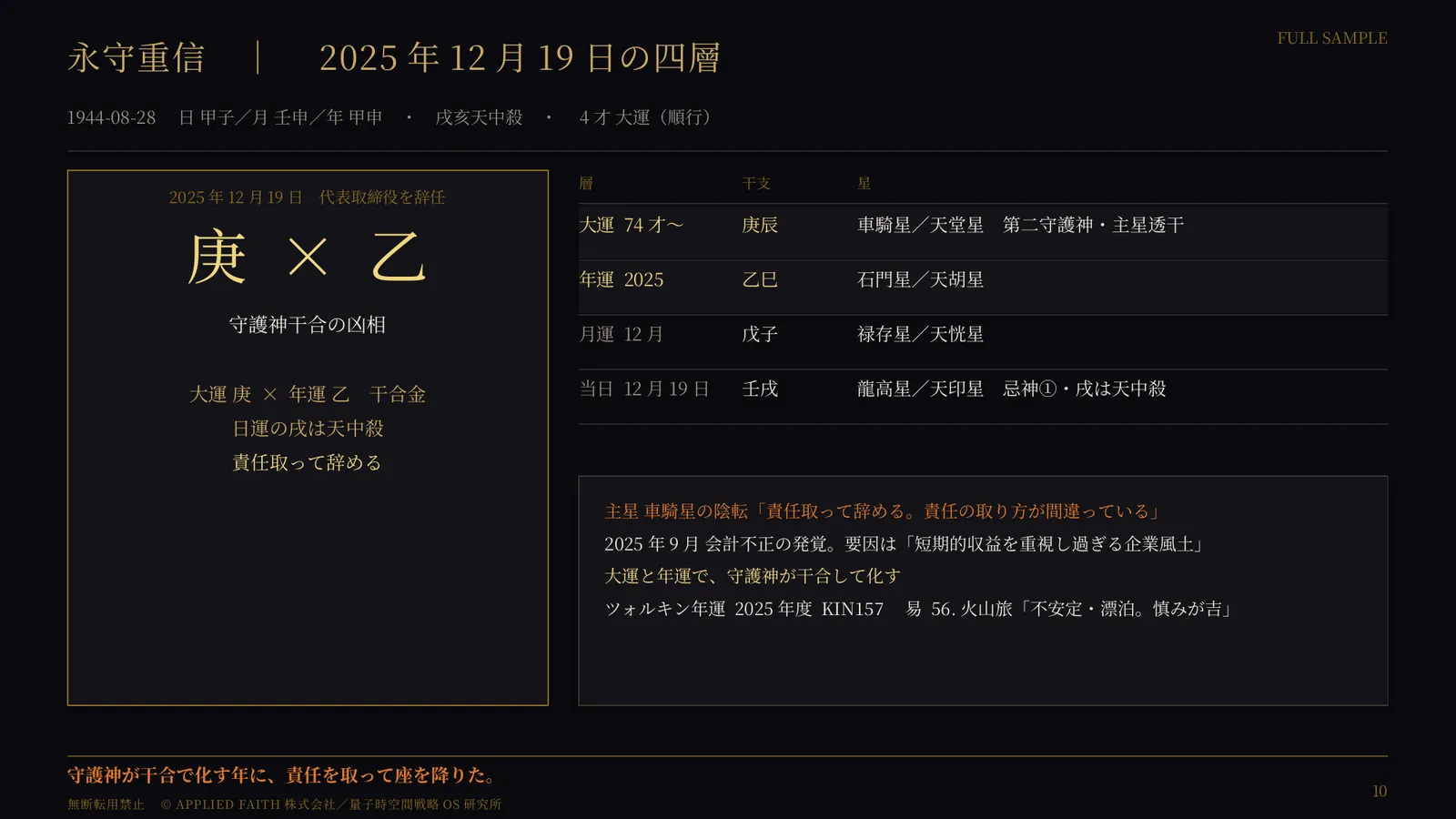1456x819 pixels.
Task: Click the large 乙 character
Action: (x=399, y=258)
